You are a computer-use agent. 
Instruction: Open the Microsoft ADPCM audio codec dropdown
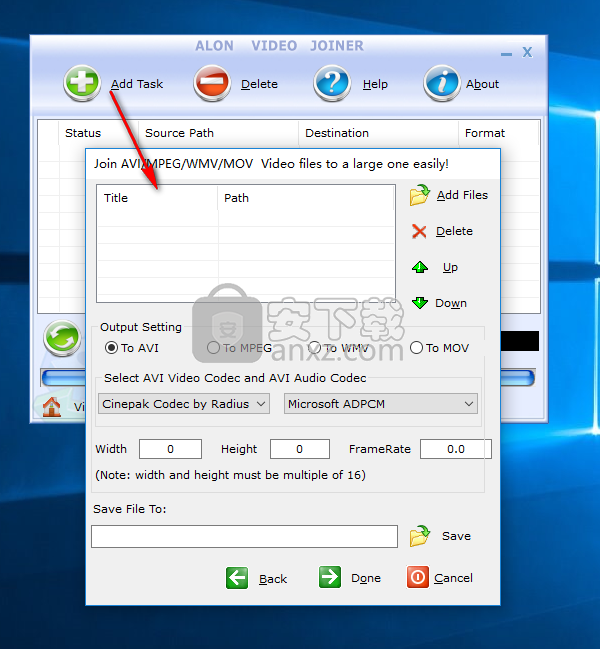point(381,404)
